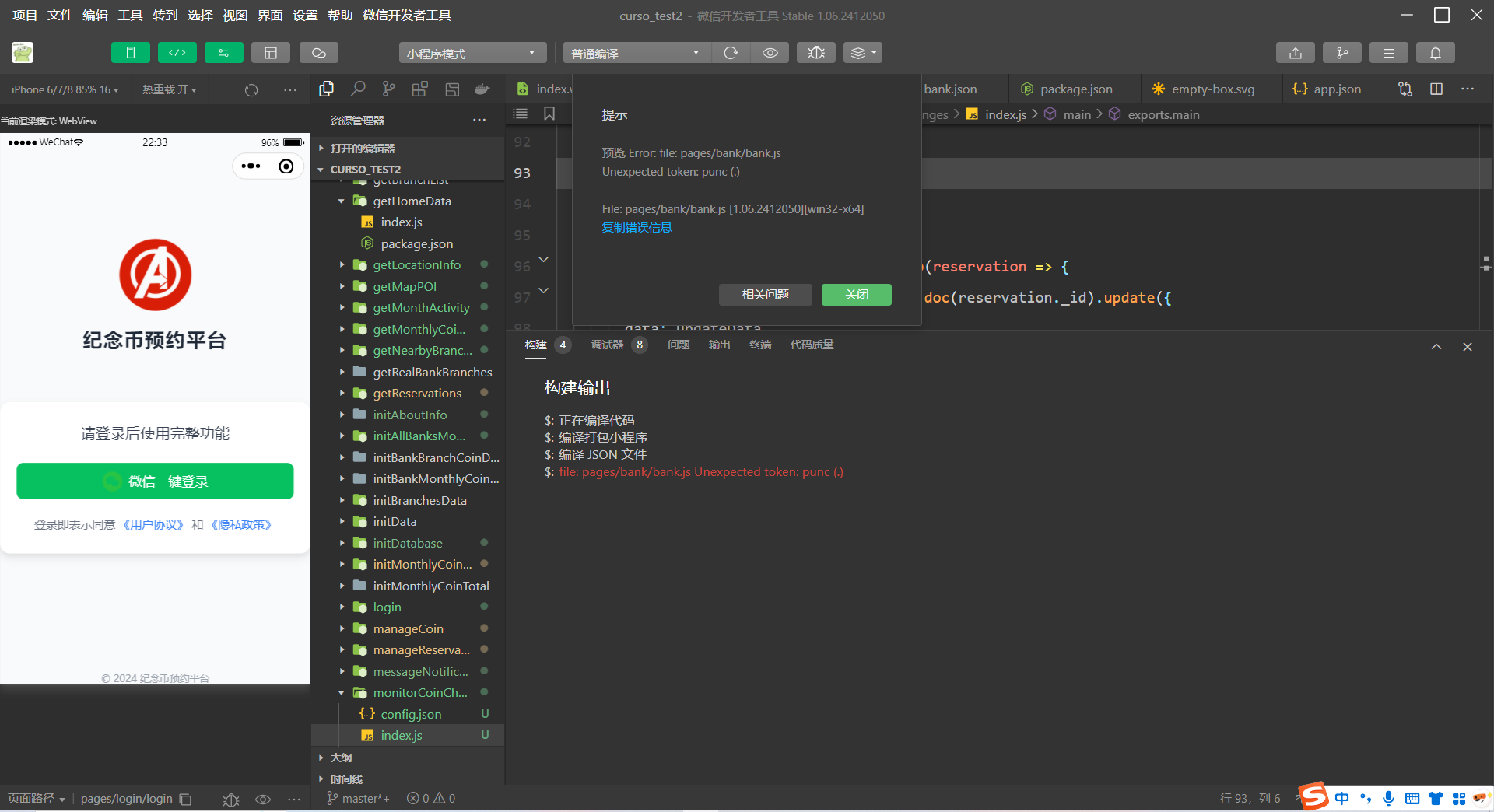1494x812 pixels.
Task: Open the docker whale icon
Action: 482,89
